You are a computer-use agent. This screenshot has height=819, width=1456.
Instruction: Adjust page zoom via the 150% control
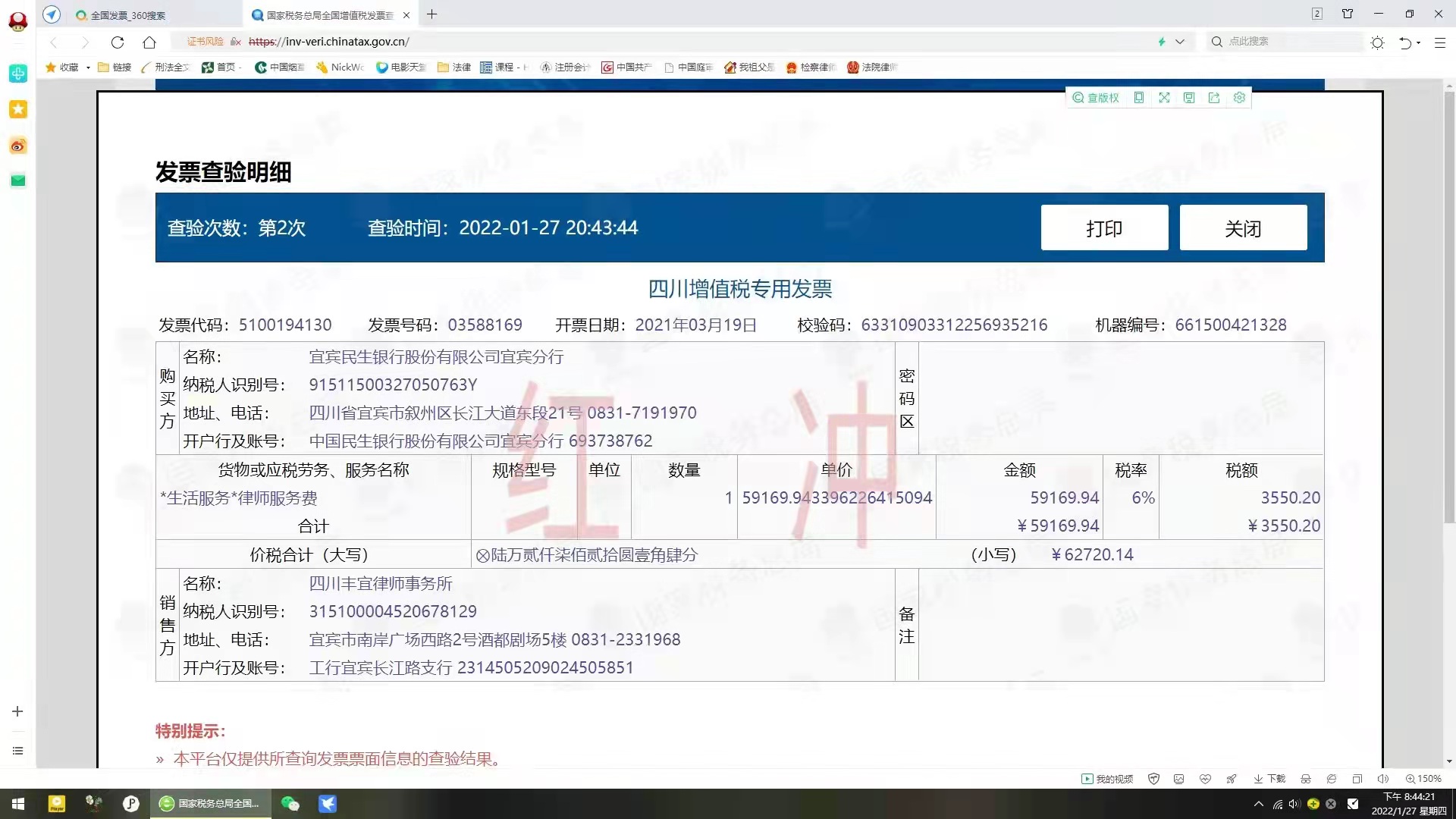point(1424,778)
